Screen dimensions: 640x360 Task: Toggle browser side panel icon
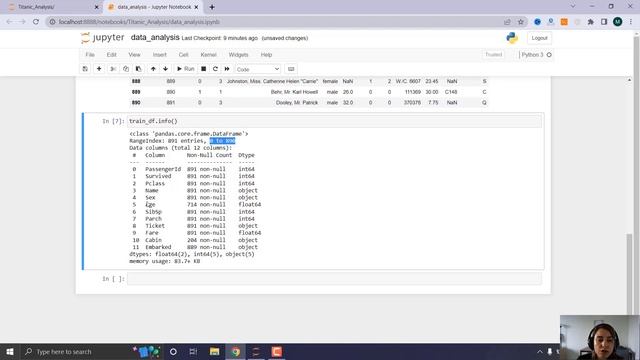point(604,22)
